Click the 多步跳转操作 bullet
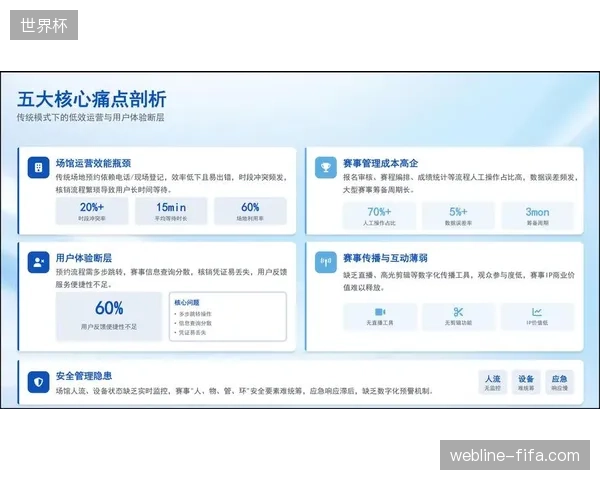The width and height of the screenshot is (600, 480). click(x=193, y=314)
